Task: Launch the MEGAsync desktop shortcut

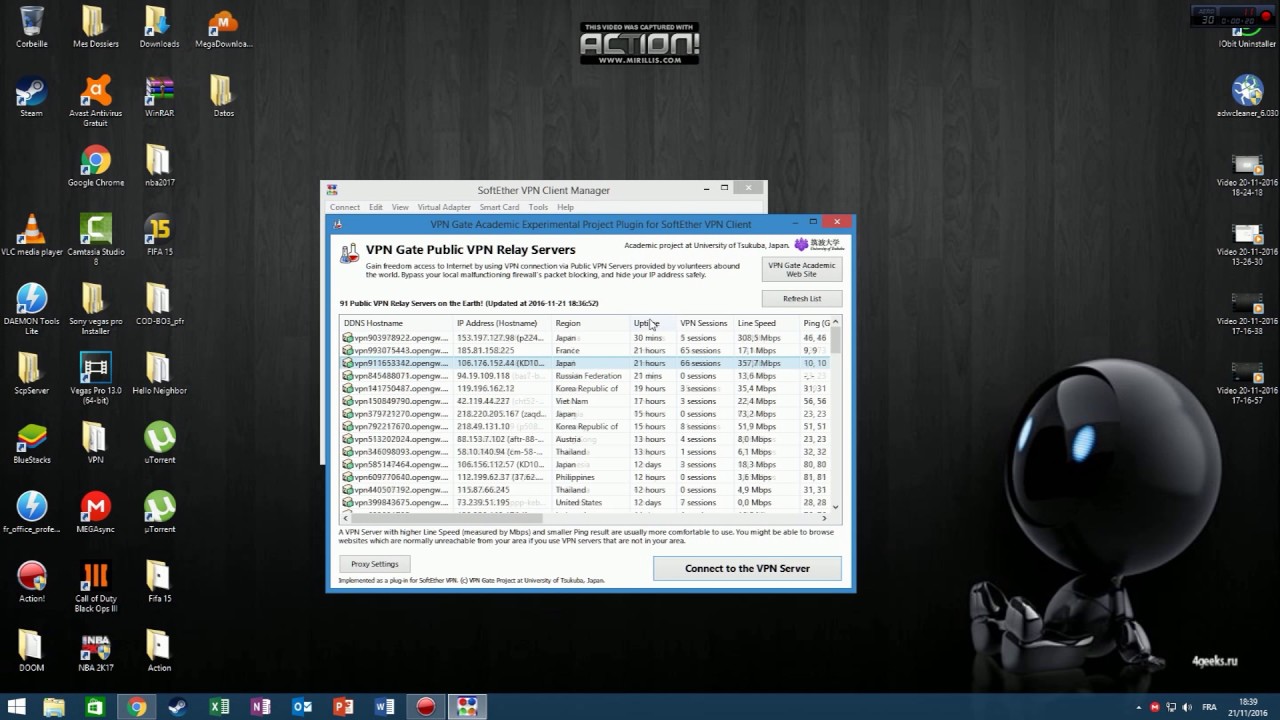Action: click(95, 512)
